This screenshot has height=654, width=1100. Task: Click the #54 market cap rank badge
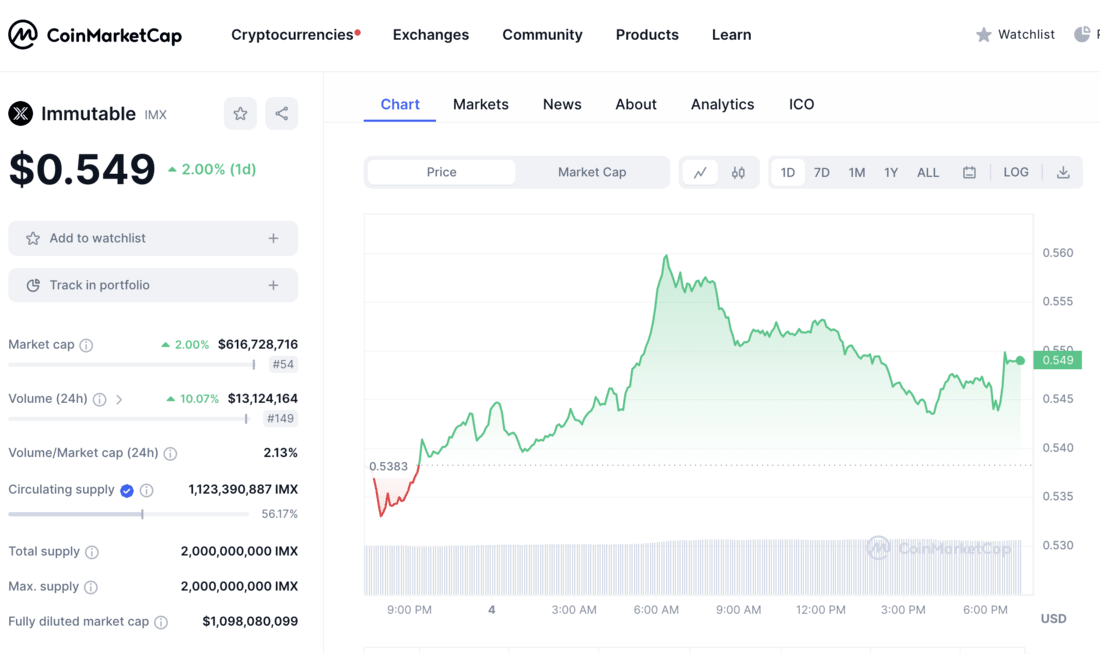point(283,364)
